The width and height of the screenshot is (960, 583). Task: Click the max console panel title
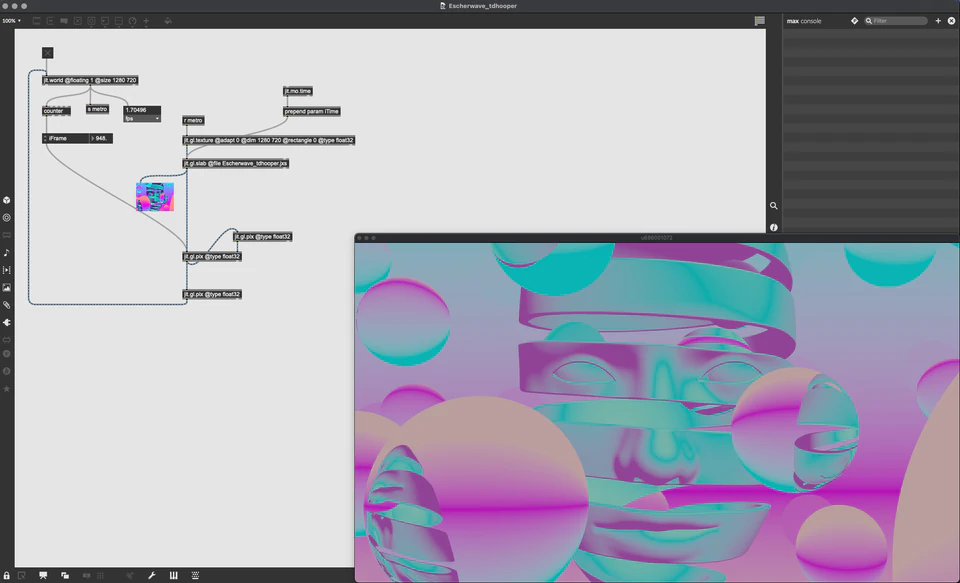804,21
